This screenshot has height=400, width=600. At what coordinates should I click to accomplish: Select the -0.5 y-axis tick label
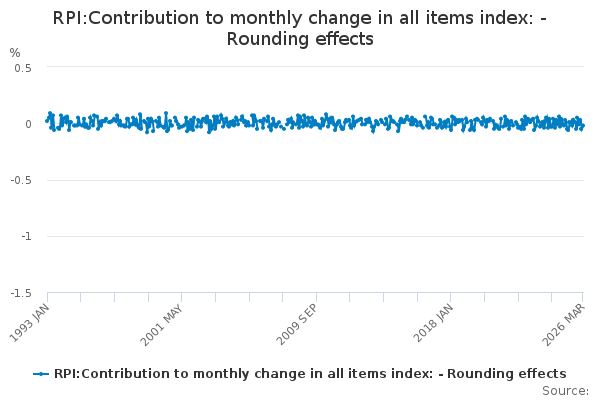21,181
